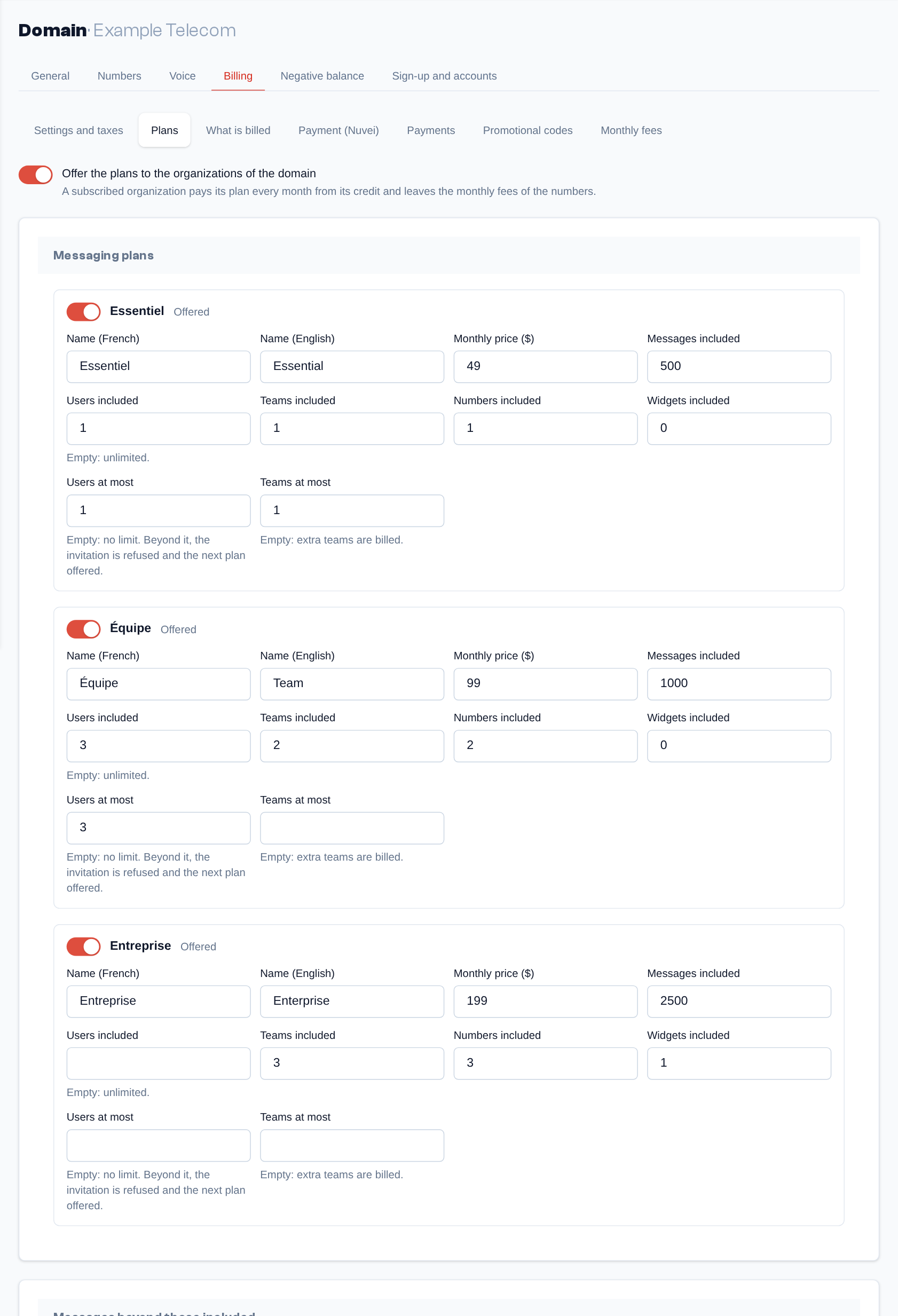Click Entreprise Teams included field showing 3
This screenshot has width=898, height=1316.
pyautogui.click(x=352, y=1063)
